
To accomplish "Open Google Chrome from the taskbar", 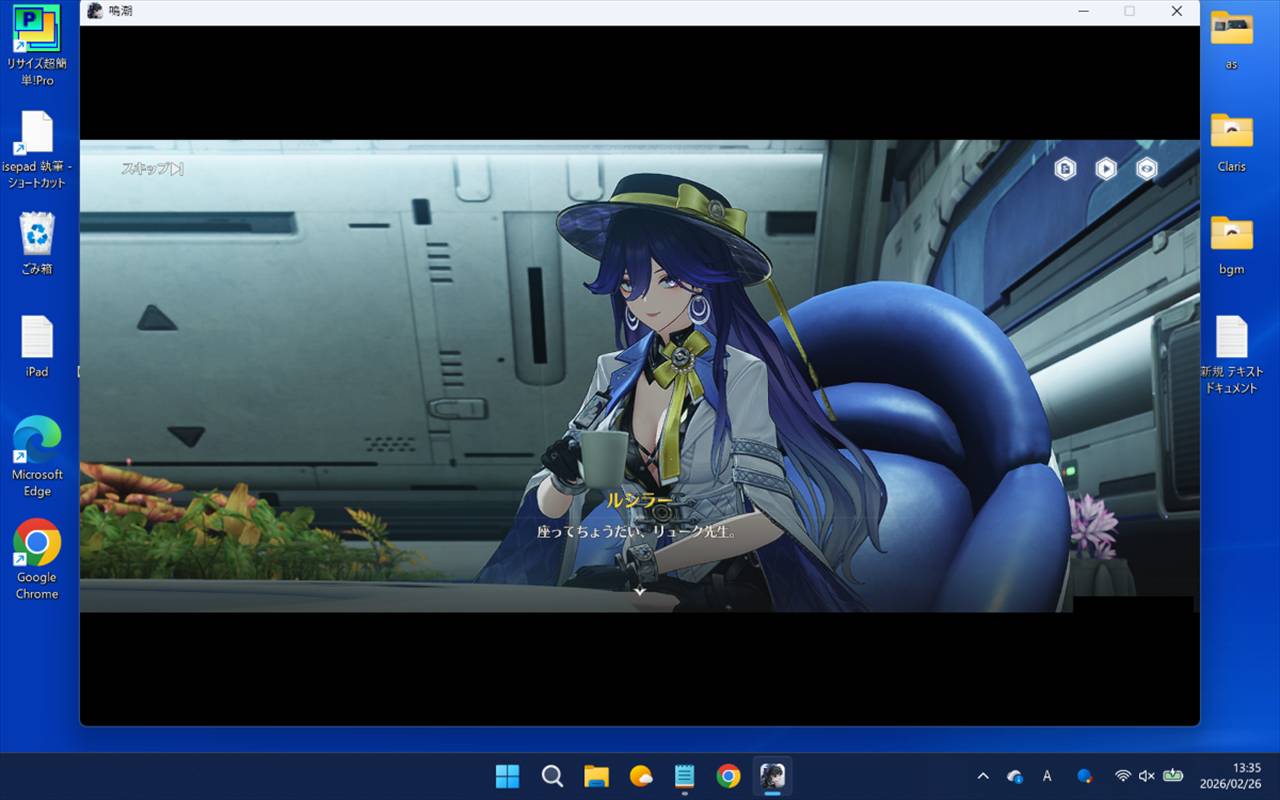I will click(728, 776).
